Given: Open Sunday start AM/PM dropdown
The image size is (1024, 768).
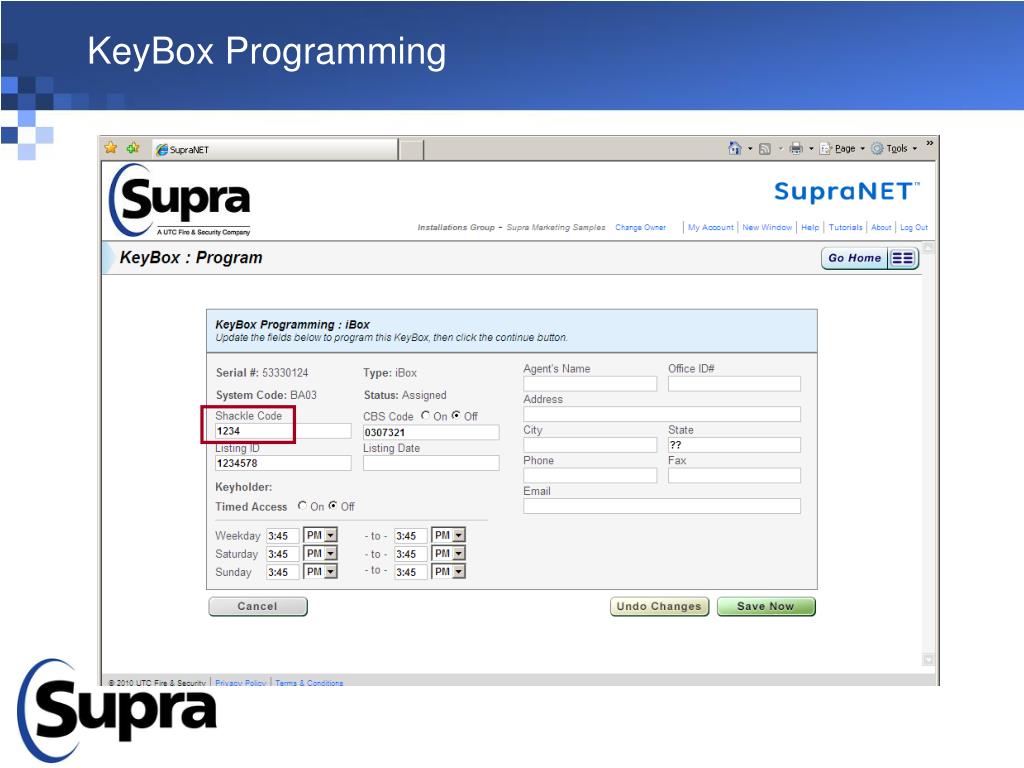Looking at the screenshot, I should click(320, 571).
